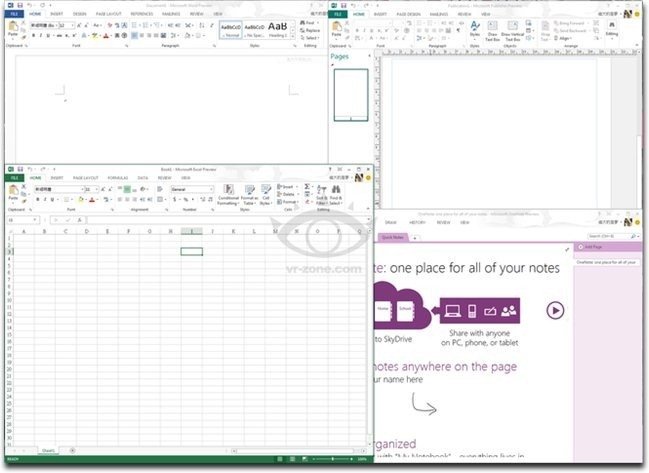
Task: Select the Sheet1 tab in Excel
Action: pos(48,450)
